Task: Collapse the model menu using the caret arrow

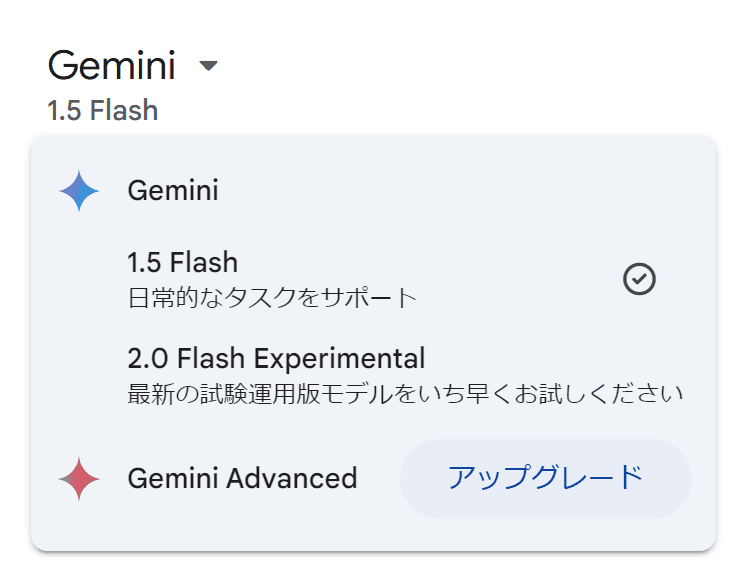Action: coord(209,65)
